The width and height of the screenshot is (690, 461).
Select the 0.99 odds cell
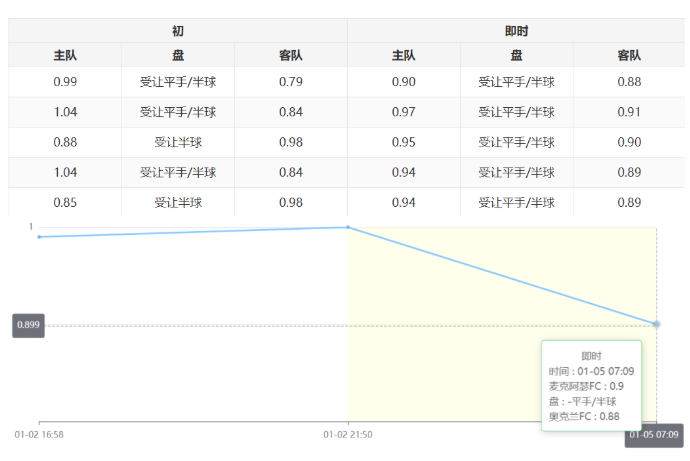point(65,82)
